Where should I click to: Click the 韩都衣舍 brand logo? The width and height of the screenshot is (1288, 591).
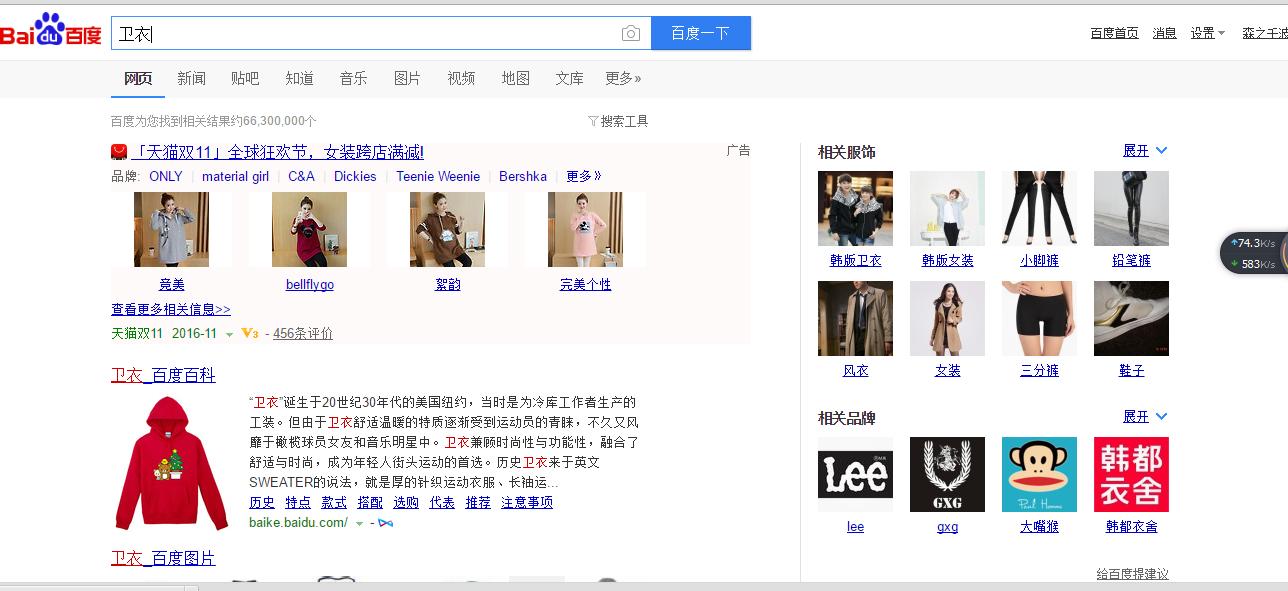click(1131, 474)
